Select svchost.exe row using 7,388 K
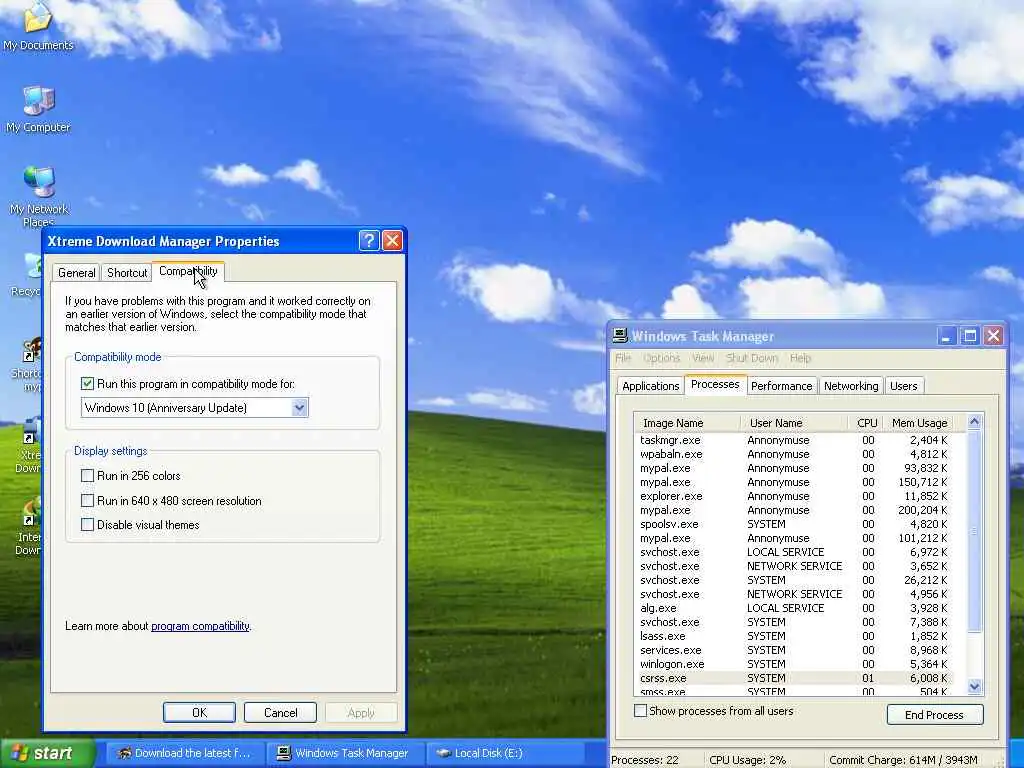Image resolution: width=1024 pixels, height=768 pixels. 793,622
